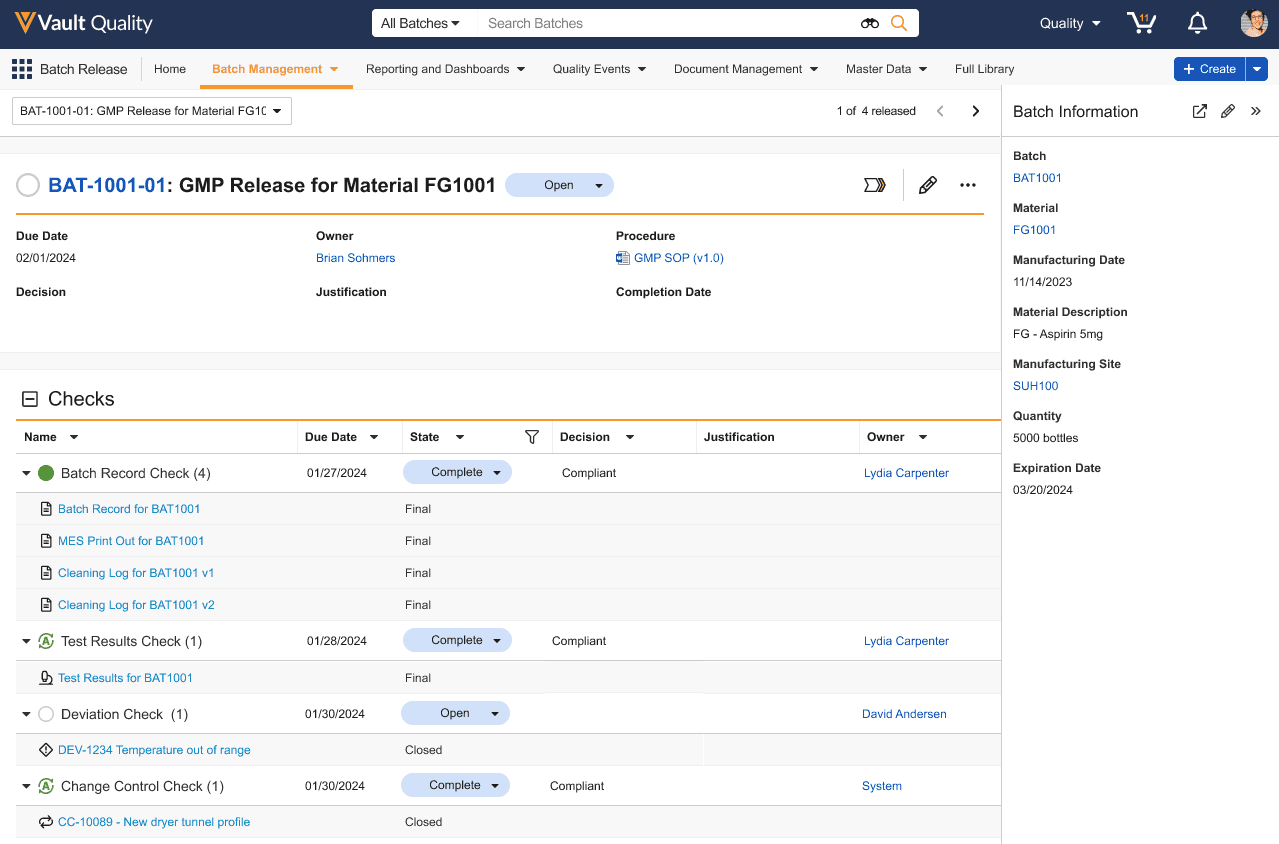1279x844 pixels.
Task: Open the All Batches search scope dropdown
Action: pos(420,23)
